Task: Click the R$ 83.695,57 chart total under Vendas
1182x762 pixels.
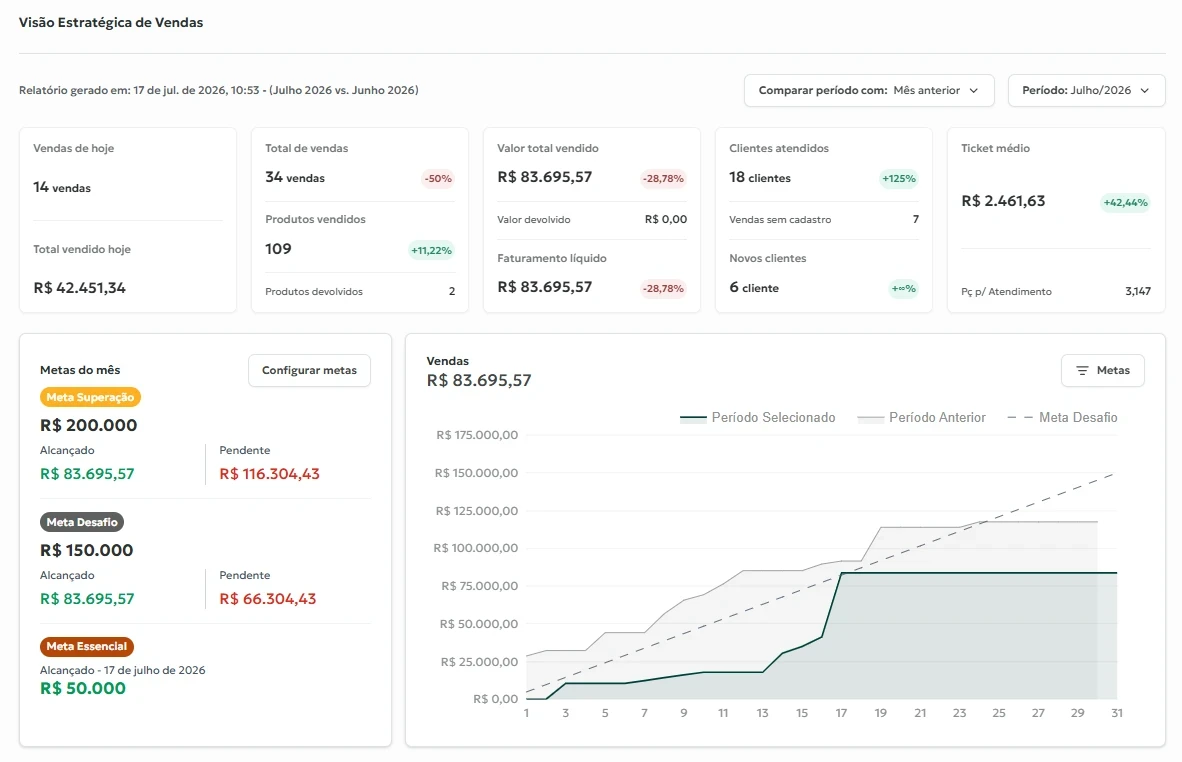Action: click(479, 381)
